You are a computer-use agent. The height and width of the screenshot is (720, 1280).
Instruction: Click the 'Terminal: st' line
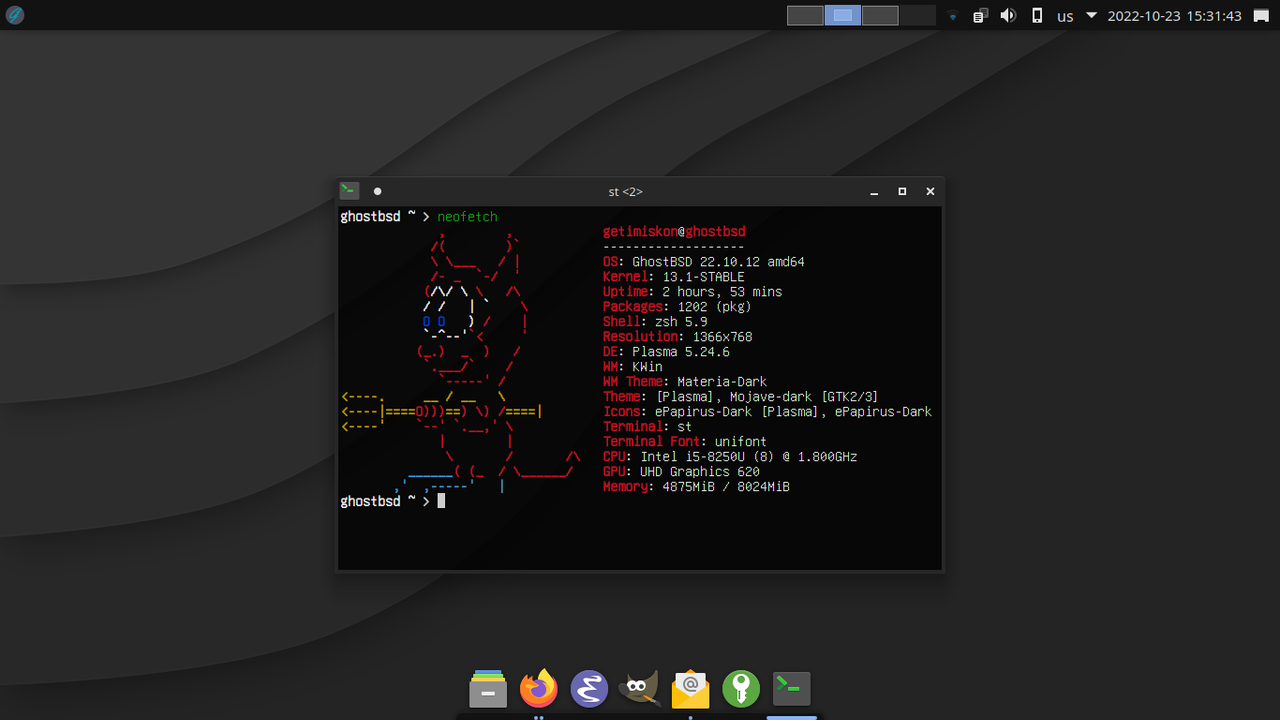[647, 427]
